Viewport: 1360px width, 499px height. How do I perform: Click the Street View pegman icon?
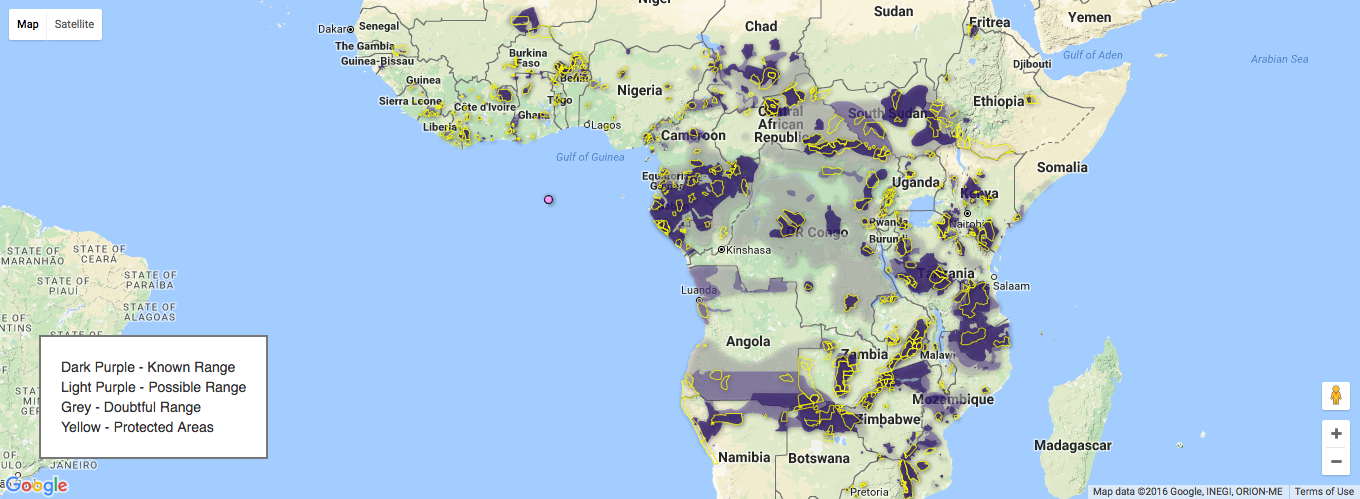point(1335,395)
